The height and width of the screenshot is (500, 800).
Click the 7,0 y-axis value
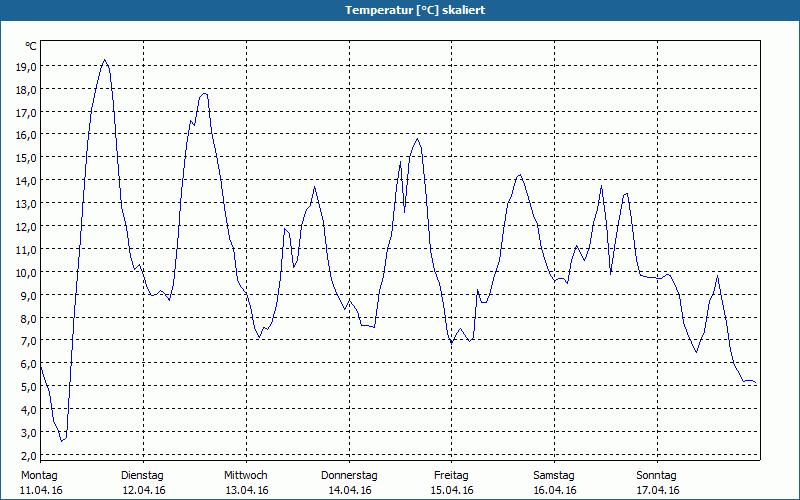point(29,341)
